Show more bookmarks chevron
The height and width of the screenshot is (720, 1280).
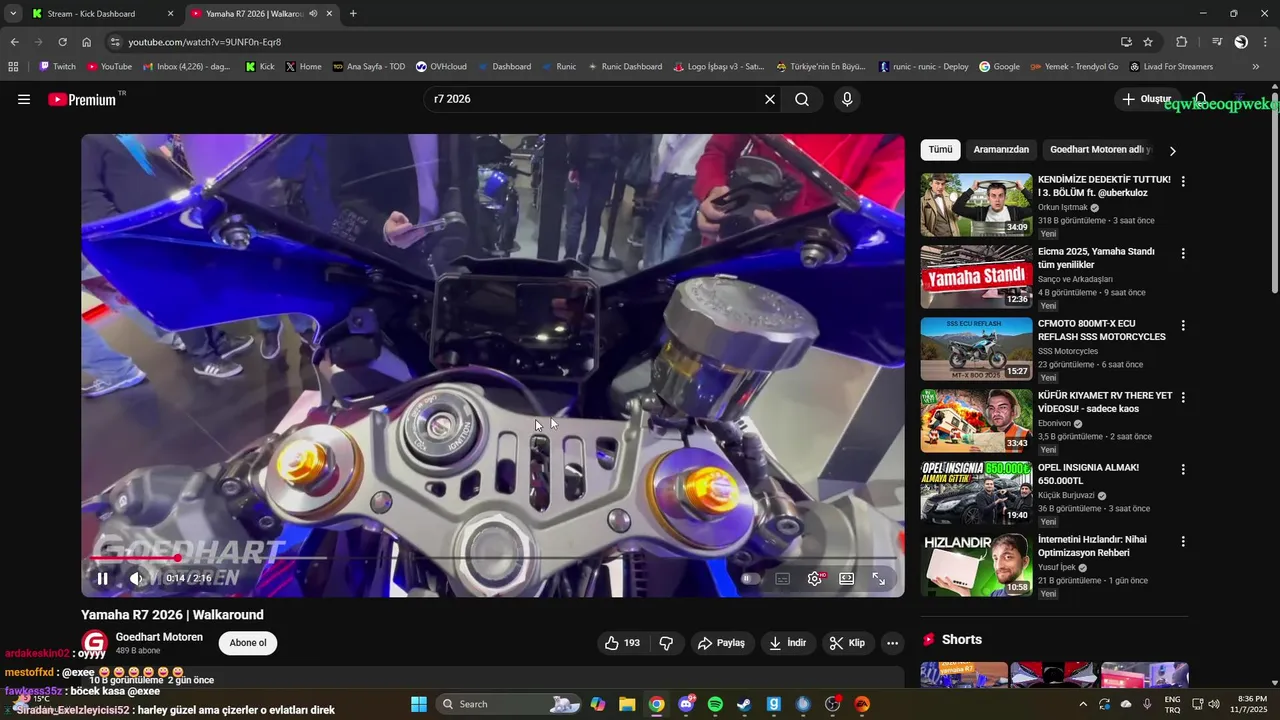(1256, 67)
